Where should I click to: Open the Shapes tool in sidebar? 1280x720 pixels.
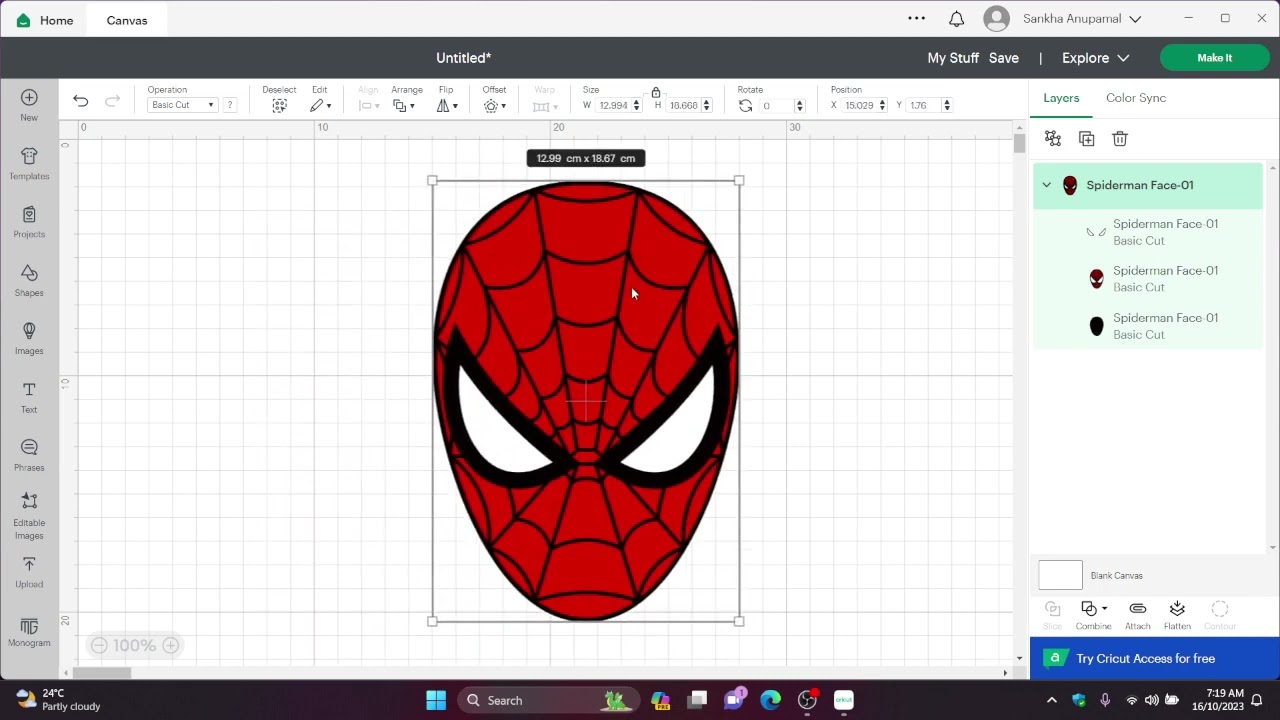(29, 280)
